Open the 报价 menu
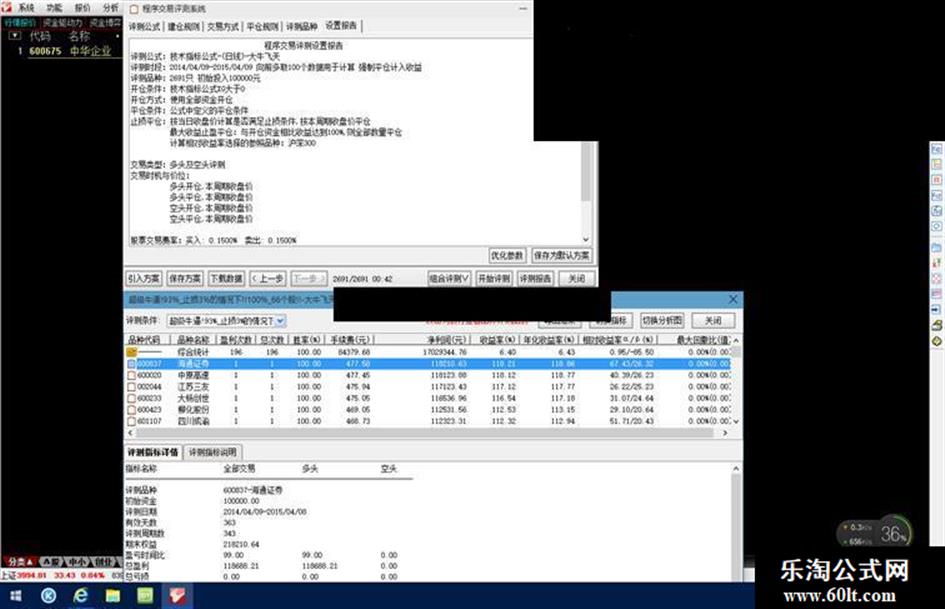The width and height of the screenshot is (945, 609). [x=82, y=8]
